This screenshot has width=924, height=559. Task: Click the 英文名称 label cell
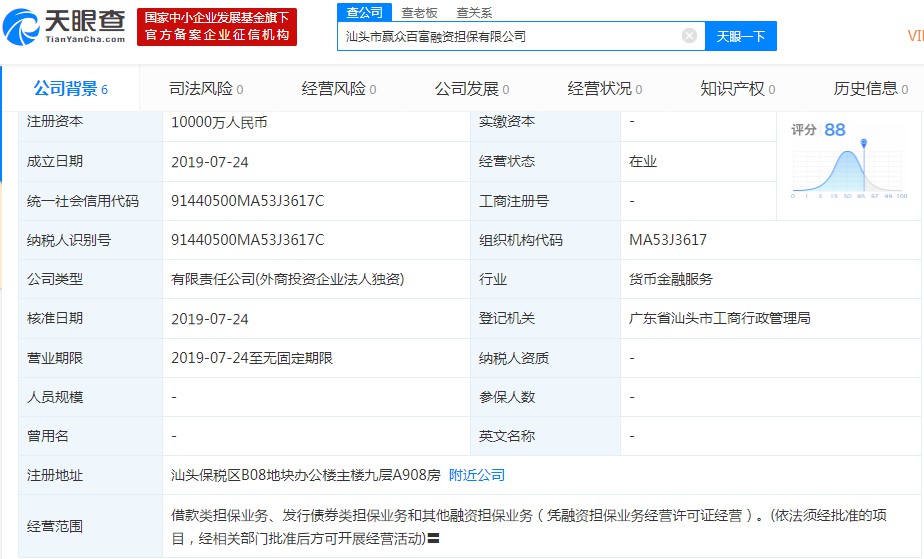tap(545, 436)
